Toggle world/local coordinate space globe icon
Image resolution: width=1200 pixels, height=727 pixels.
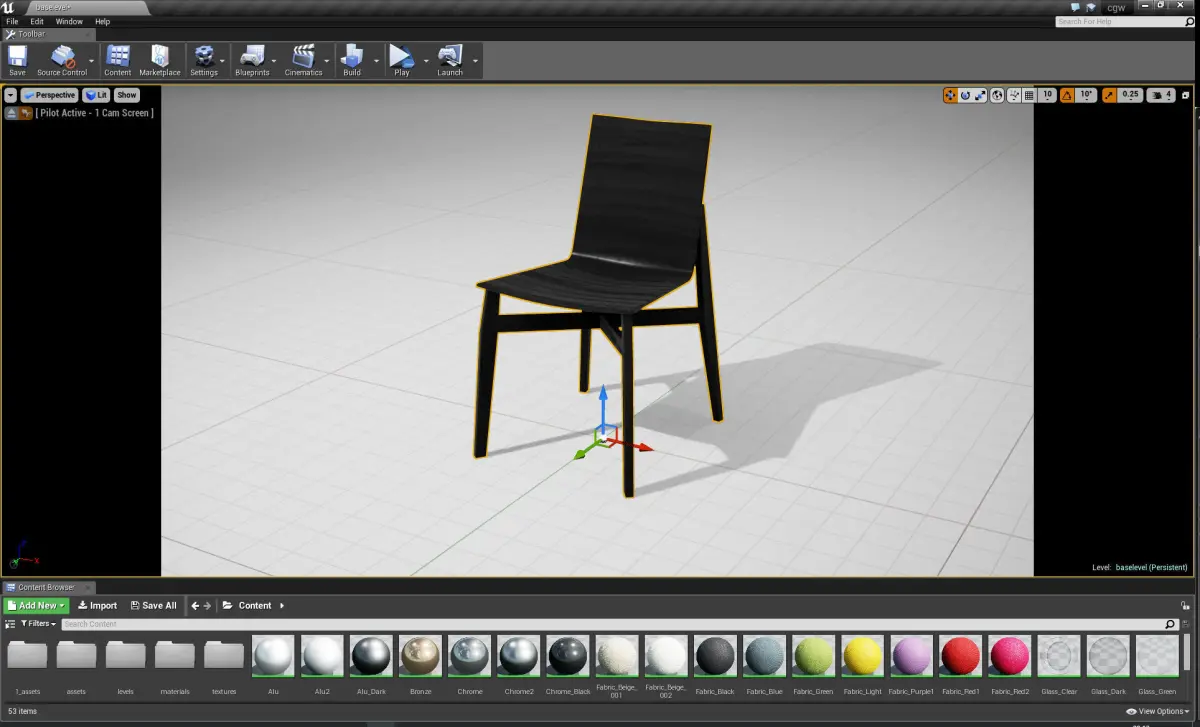(999, 95)
